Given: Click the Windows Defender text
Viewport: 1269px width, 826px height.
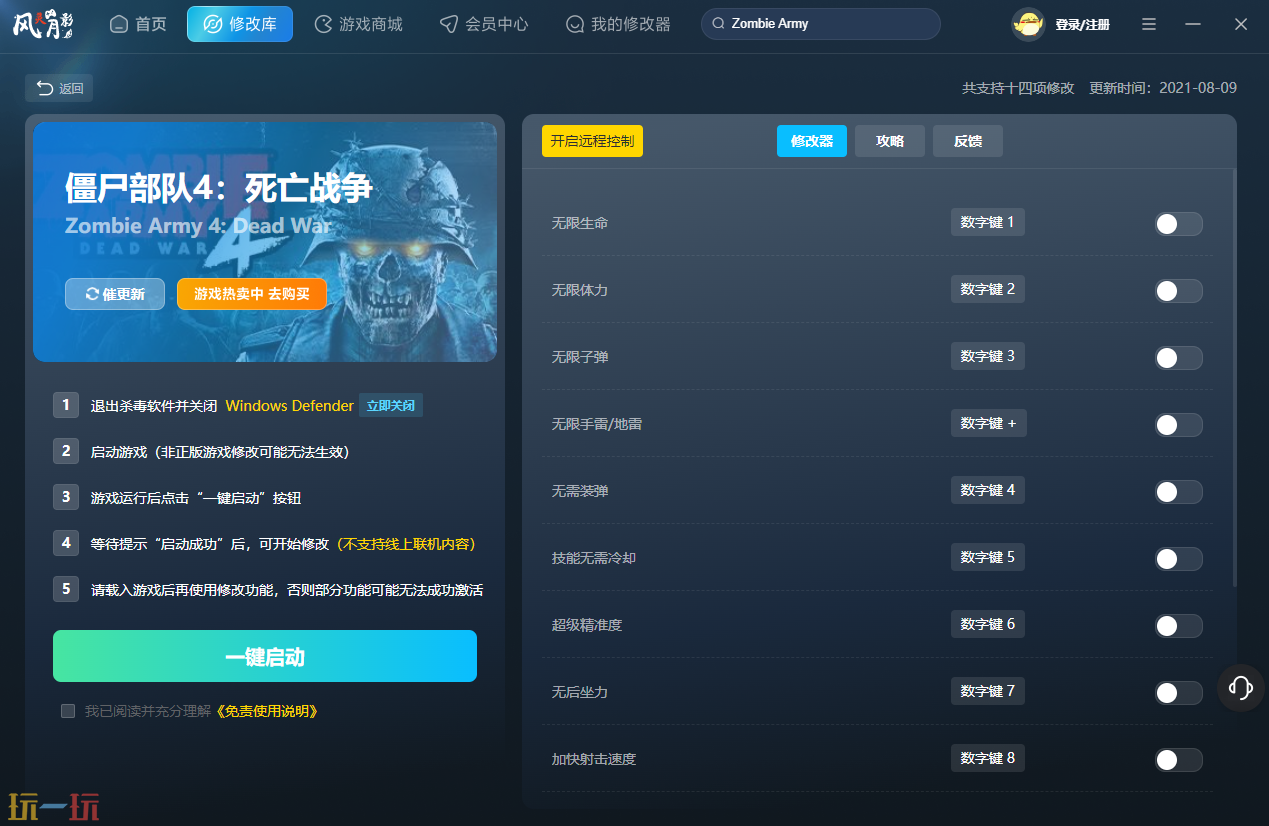Looking at the screenshot, I should (x=289, y=406).
